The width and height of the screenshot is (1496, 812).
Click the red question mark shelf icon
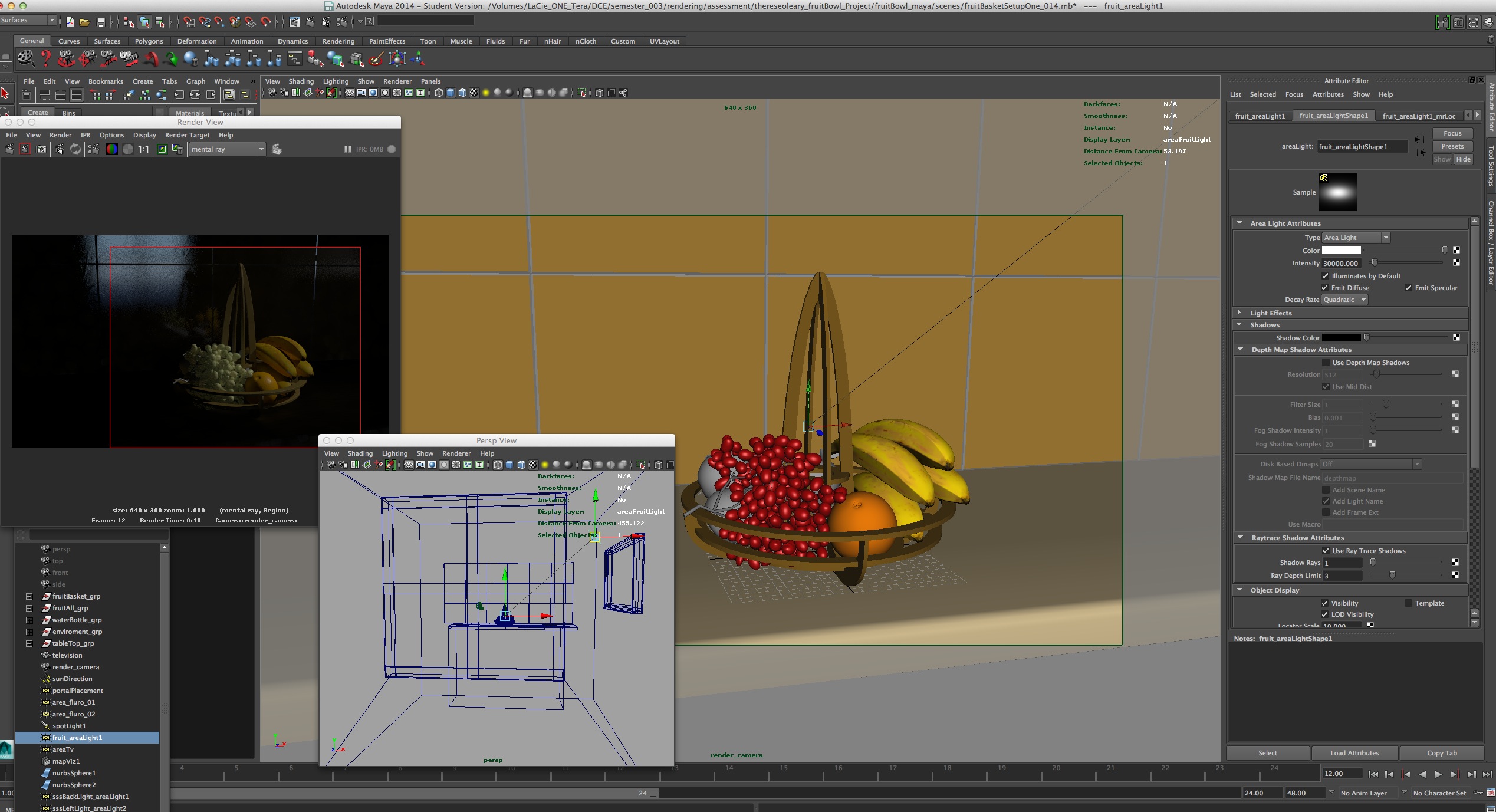point(46,58)
